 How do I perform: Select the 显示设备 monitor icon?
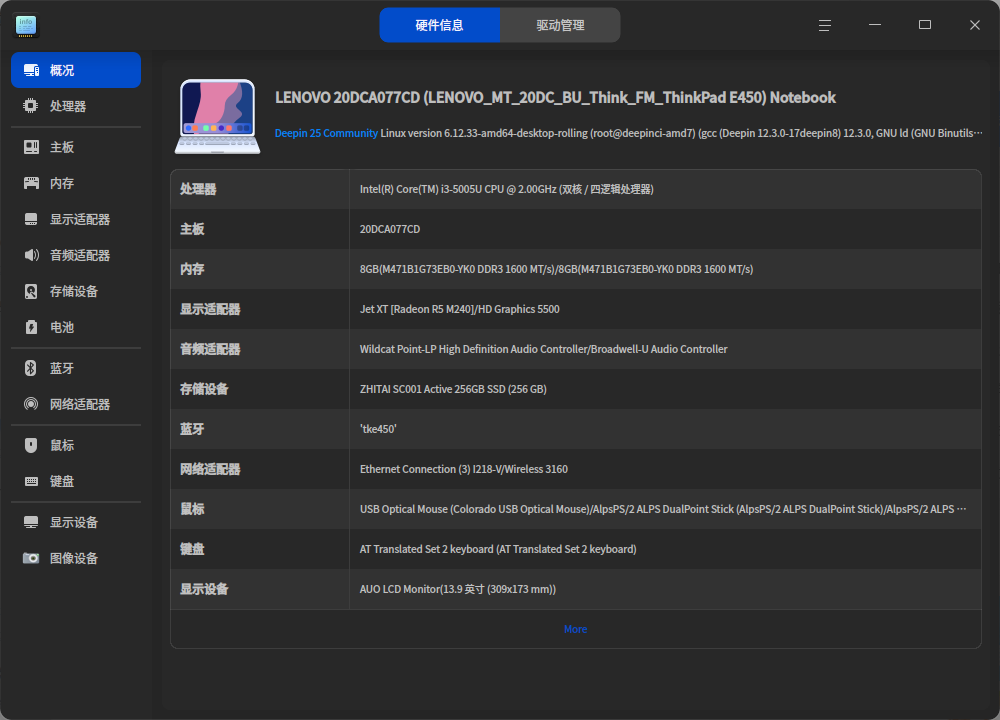pyautogui.click(x=31, y=522)
